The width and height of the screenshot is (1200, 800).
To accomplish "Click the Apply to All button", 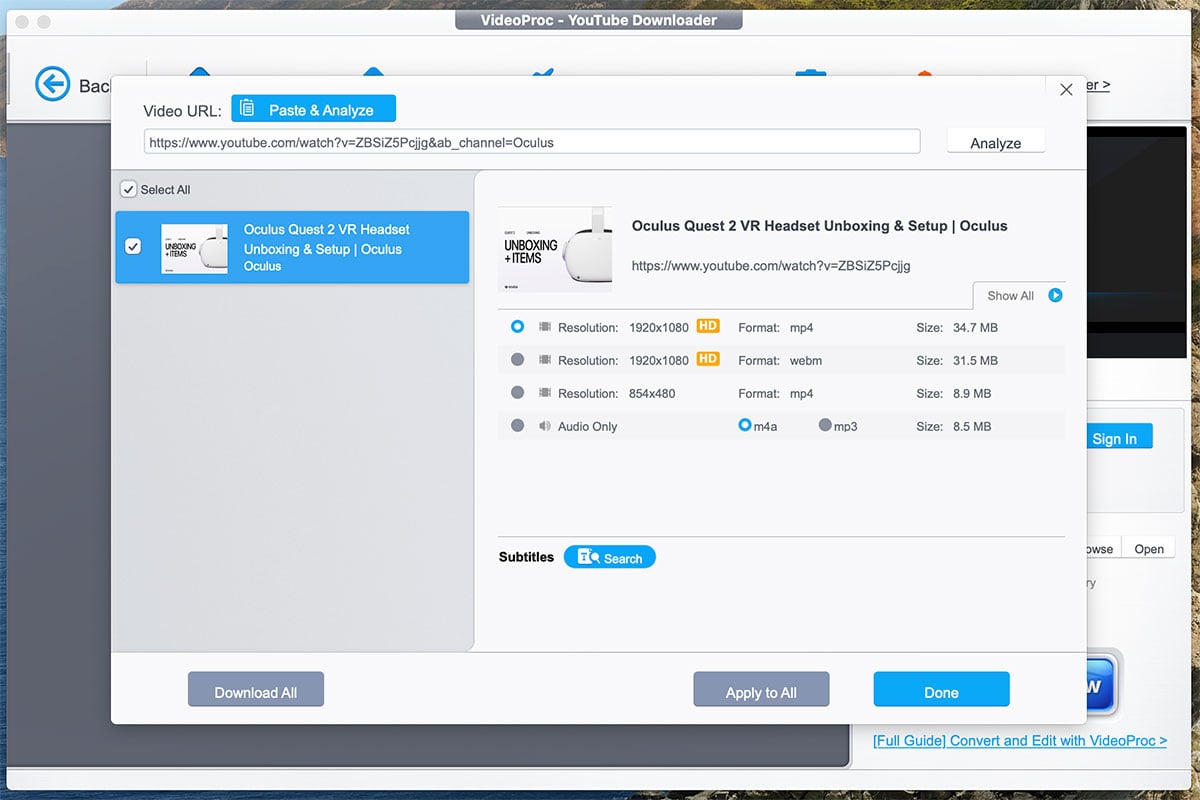I will (x=761, y=690).
